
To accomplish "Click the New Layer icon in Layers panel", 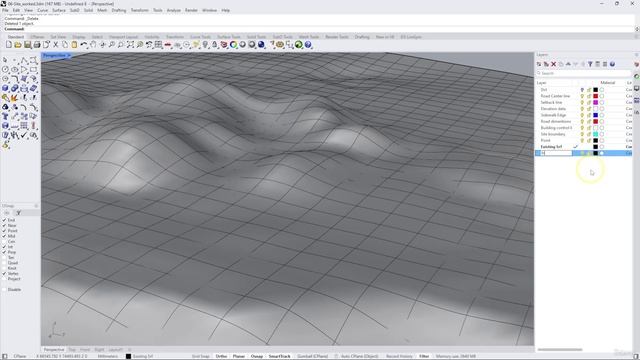I will (x=539, y=64).
